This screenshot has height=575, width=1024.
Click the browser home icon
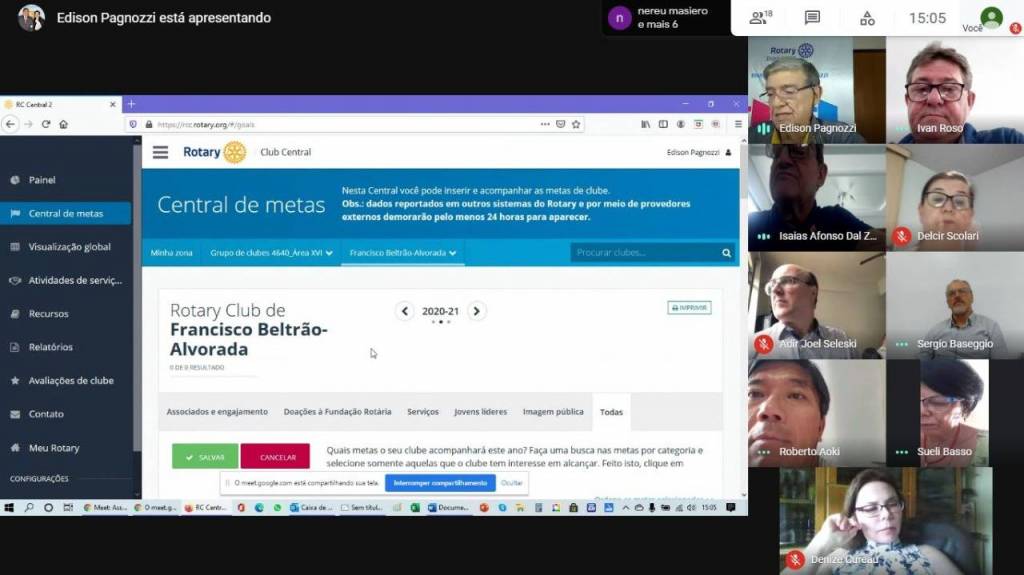pyautogui.click(x=63, y=124)
